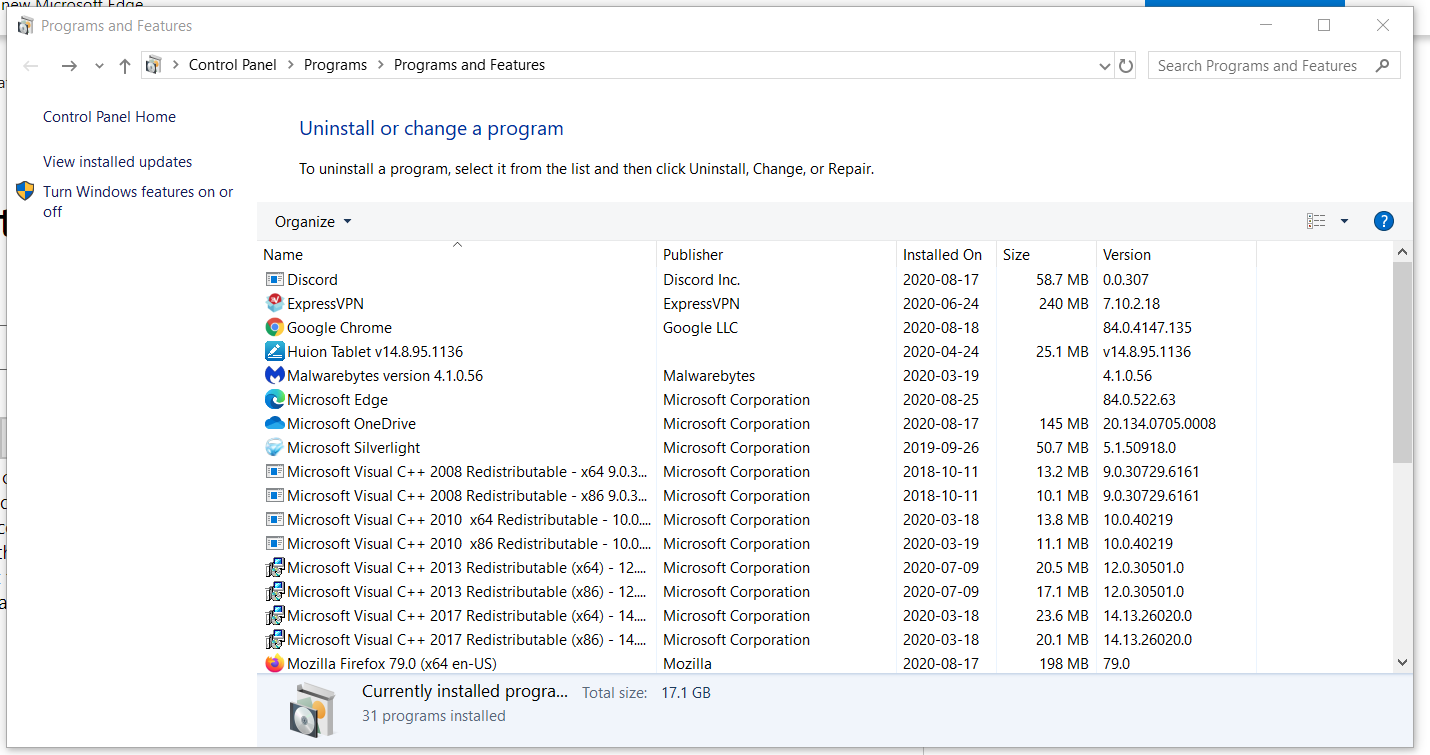Viewport: 1430px width, 755px height.
Task: Click the Google Chrome icon in the list
Action: point(275,328)
